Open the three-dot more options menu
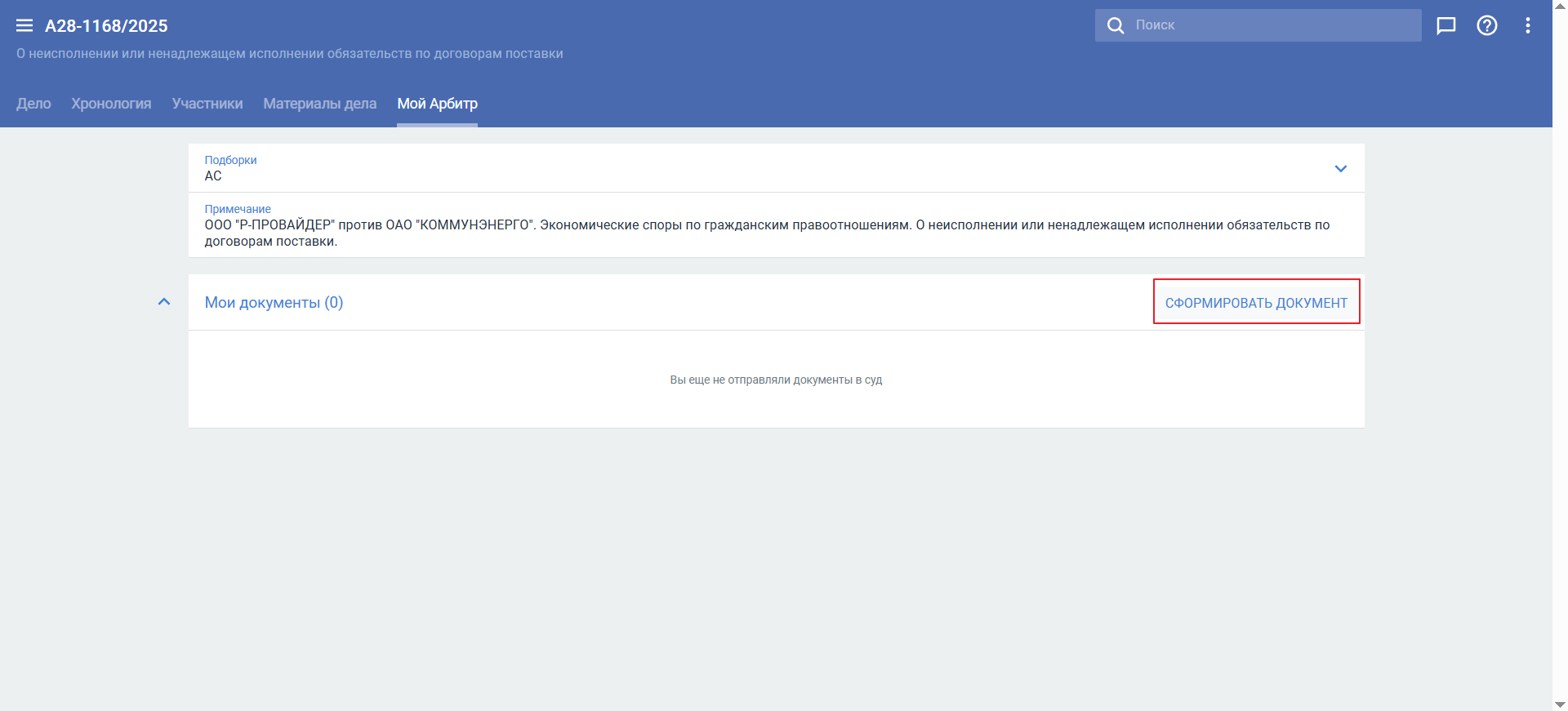 (1527, 25)
